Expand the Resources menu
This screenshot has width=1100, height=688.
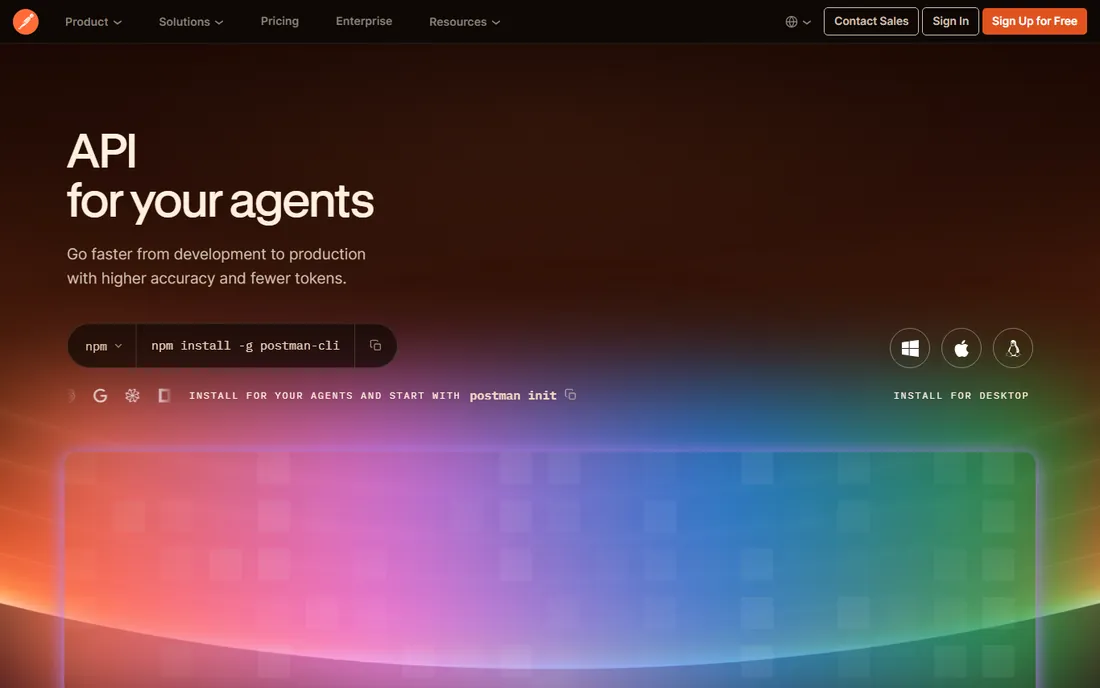(464, 22)
